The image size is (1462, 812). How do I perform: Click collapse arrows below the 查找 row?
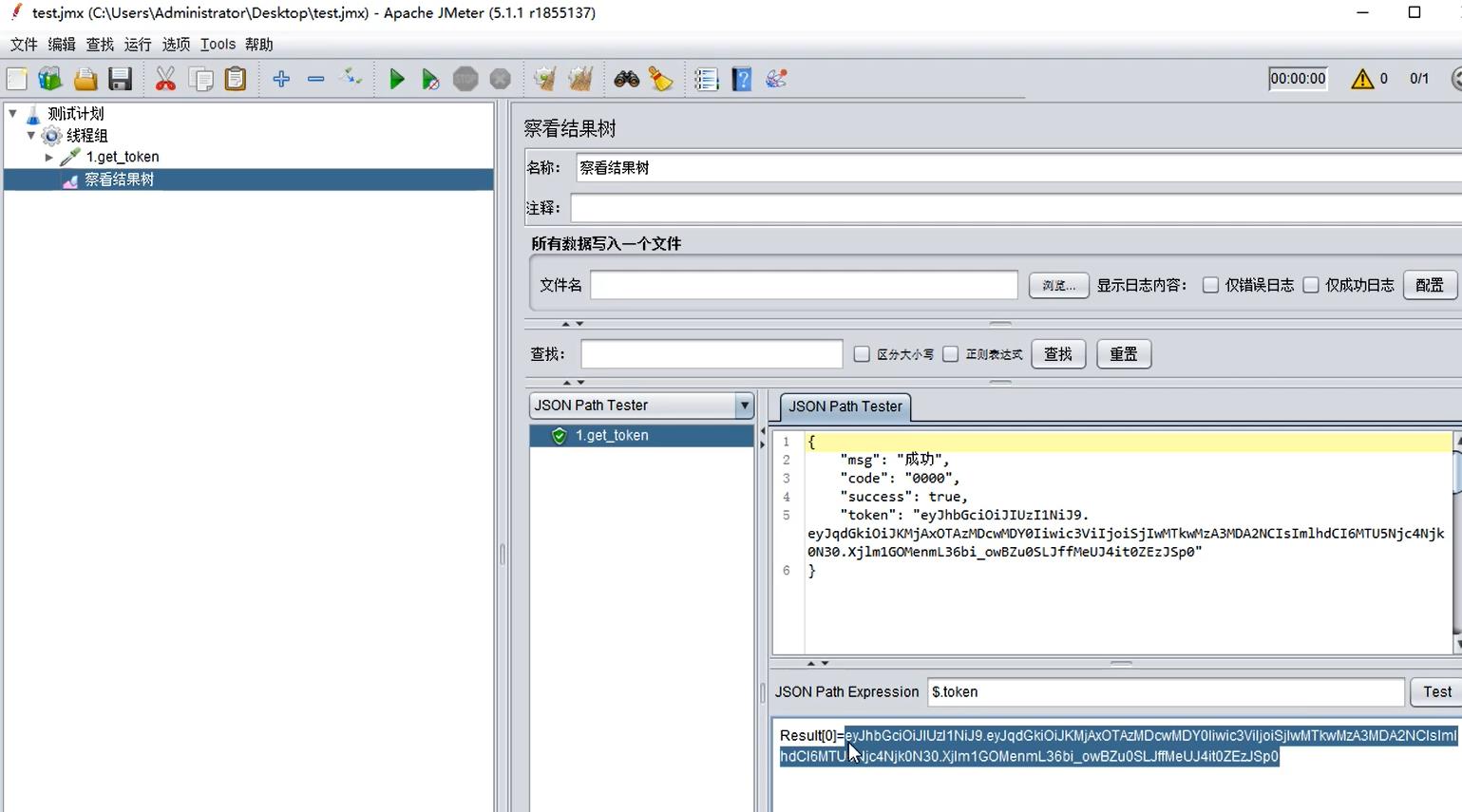coord(574,383)
